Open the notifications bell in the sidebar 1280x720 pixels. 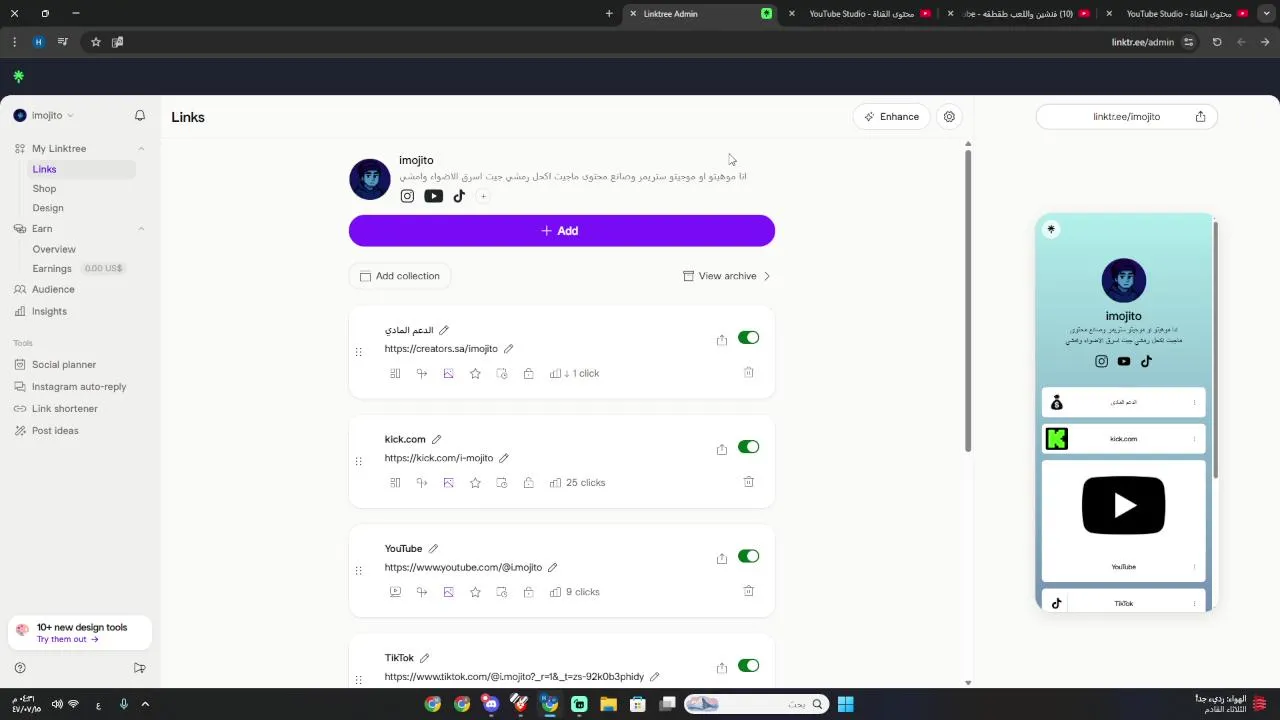(x=140, y=116)
